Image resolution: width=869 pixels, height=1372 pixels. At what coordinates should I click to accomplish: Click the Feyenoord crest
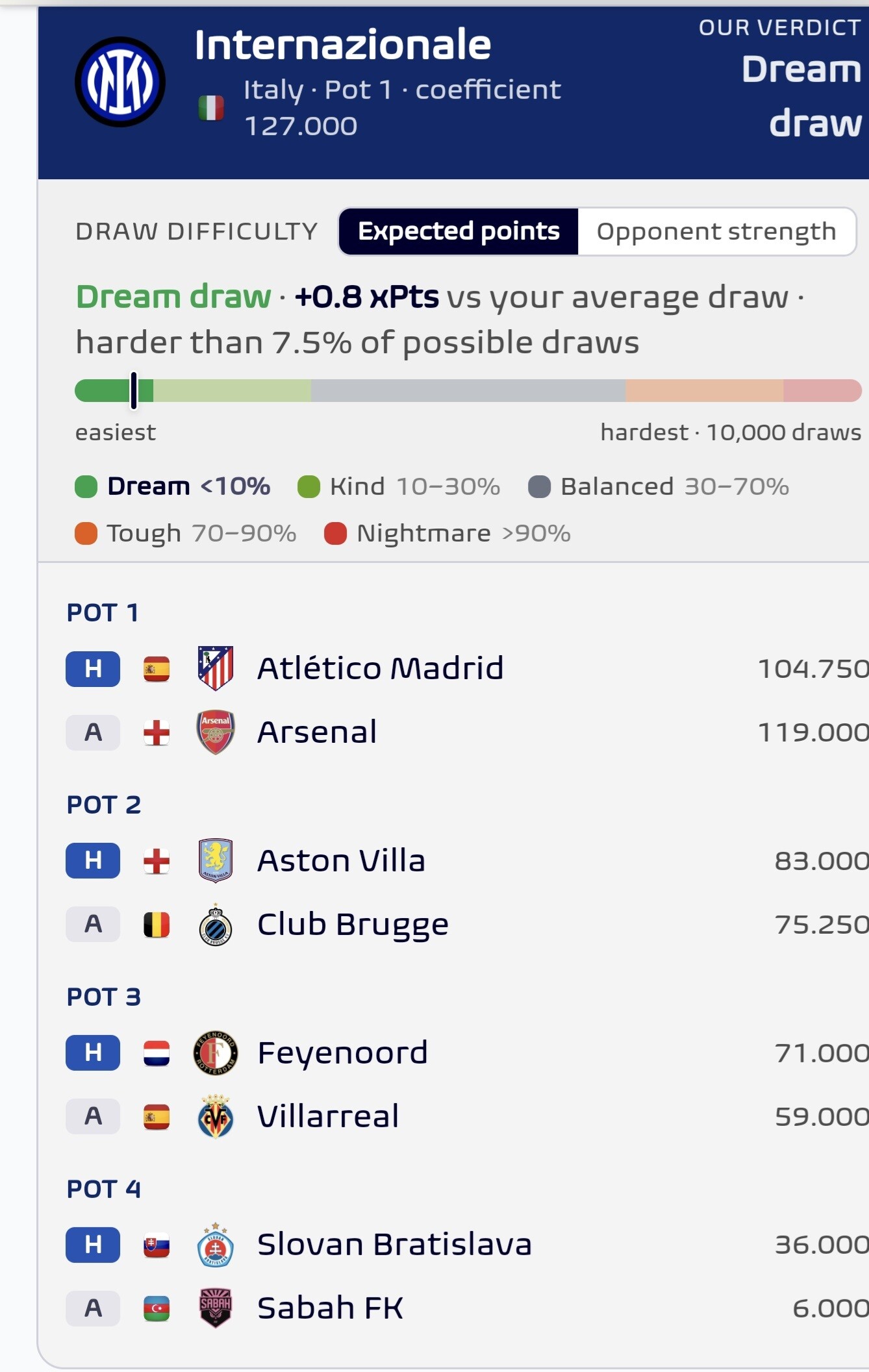216,1053
